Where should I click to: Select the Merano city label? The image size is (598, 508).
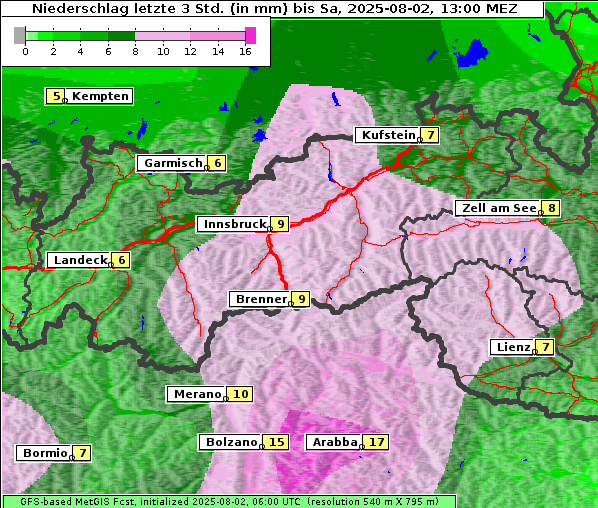pyautogui.click(x=198, y=394)
